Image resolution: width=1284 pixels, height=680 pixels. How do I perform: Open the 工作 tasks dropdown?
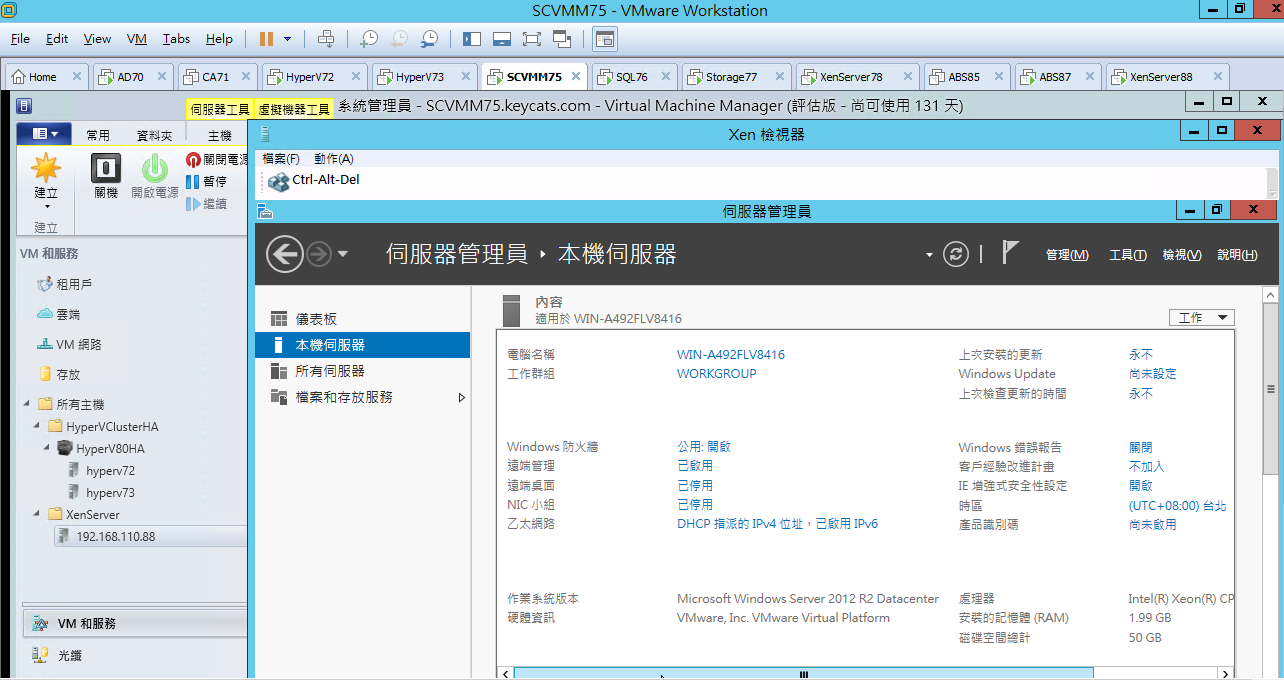coord(1202,318)
